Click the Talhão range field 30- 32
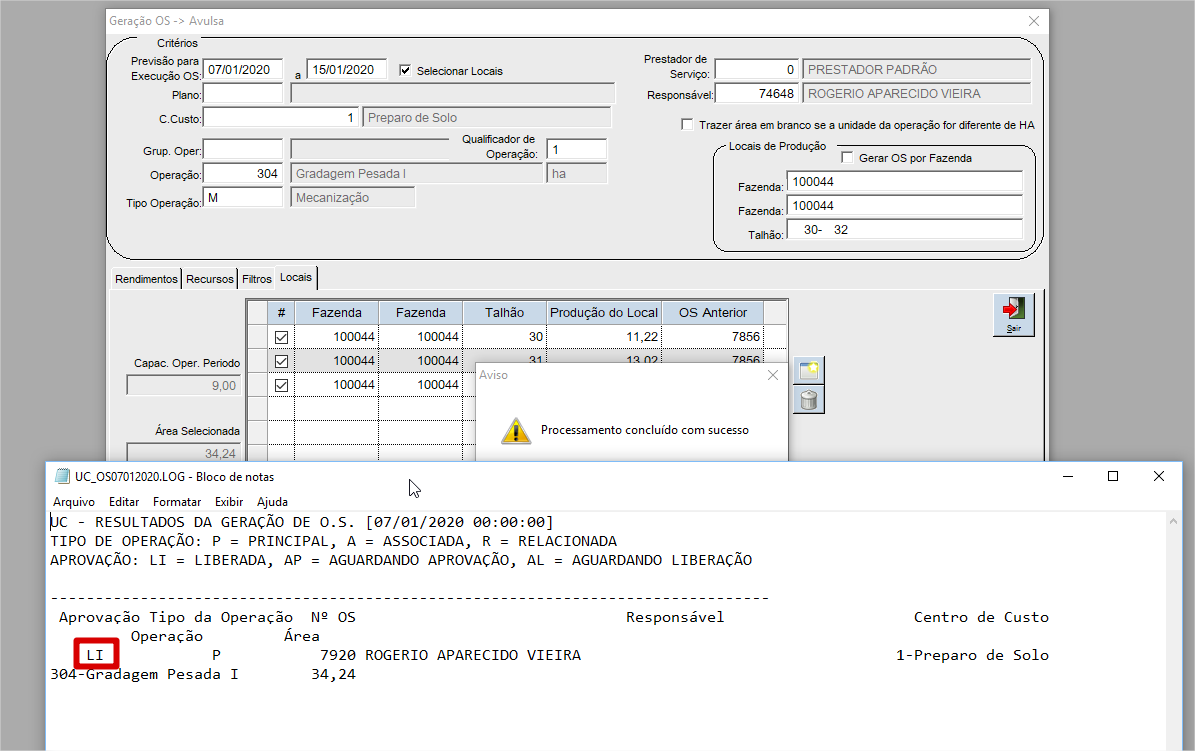The image size is (1195, 751). point(905,229)
